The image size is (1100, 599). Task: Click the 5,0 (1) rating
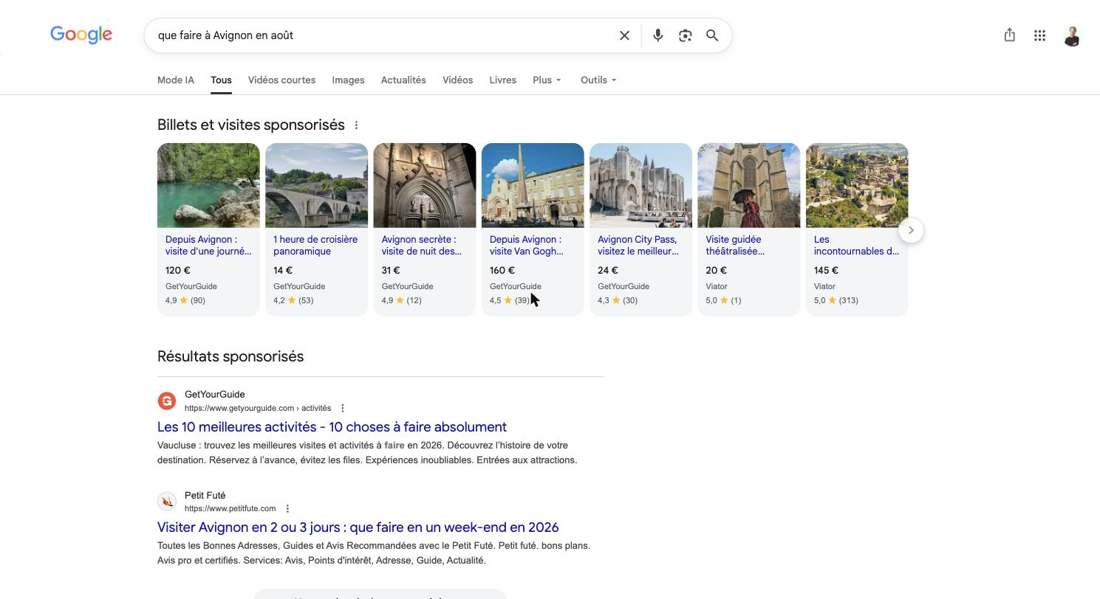coord(723,300)
